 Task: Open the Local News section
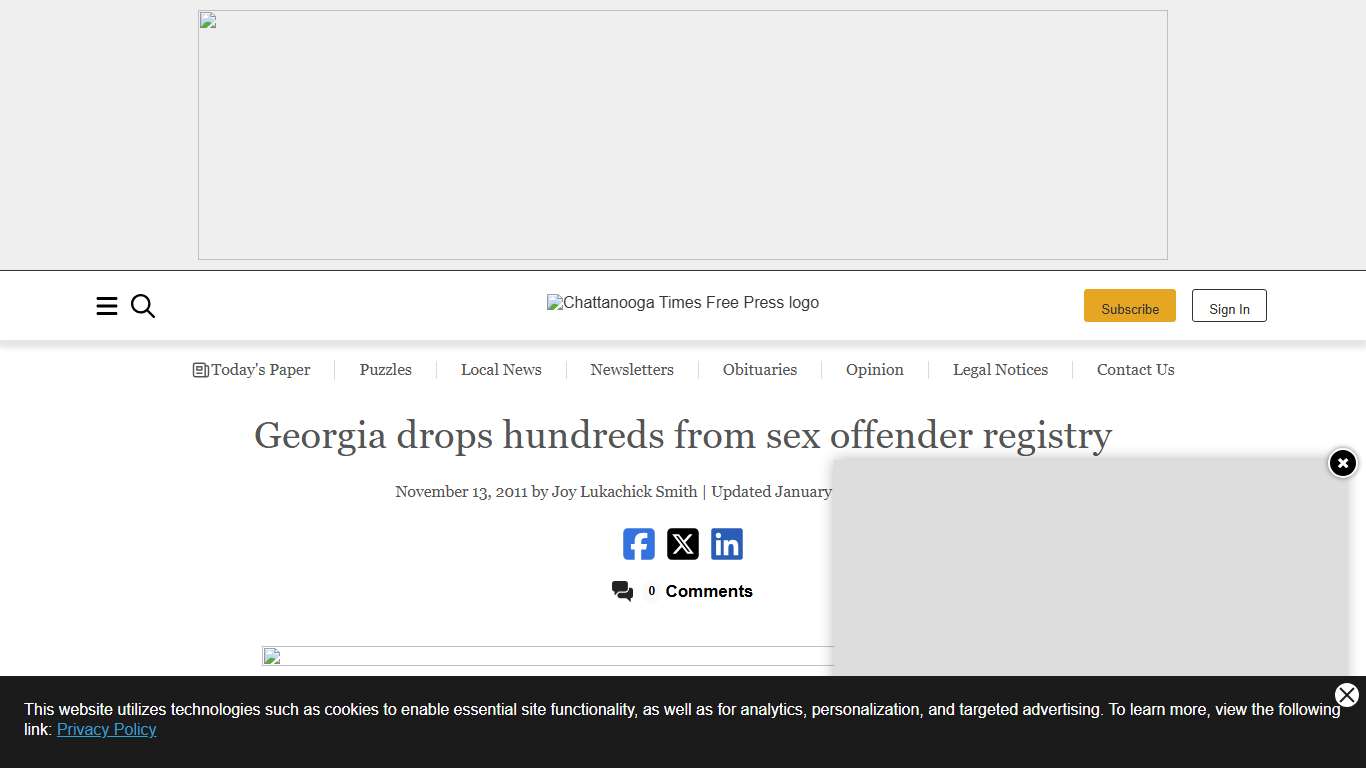[500, 370]
